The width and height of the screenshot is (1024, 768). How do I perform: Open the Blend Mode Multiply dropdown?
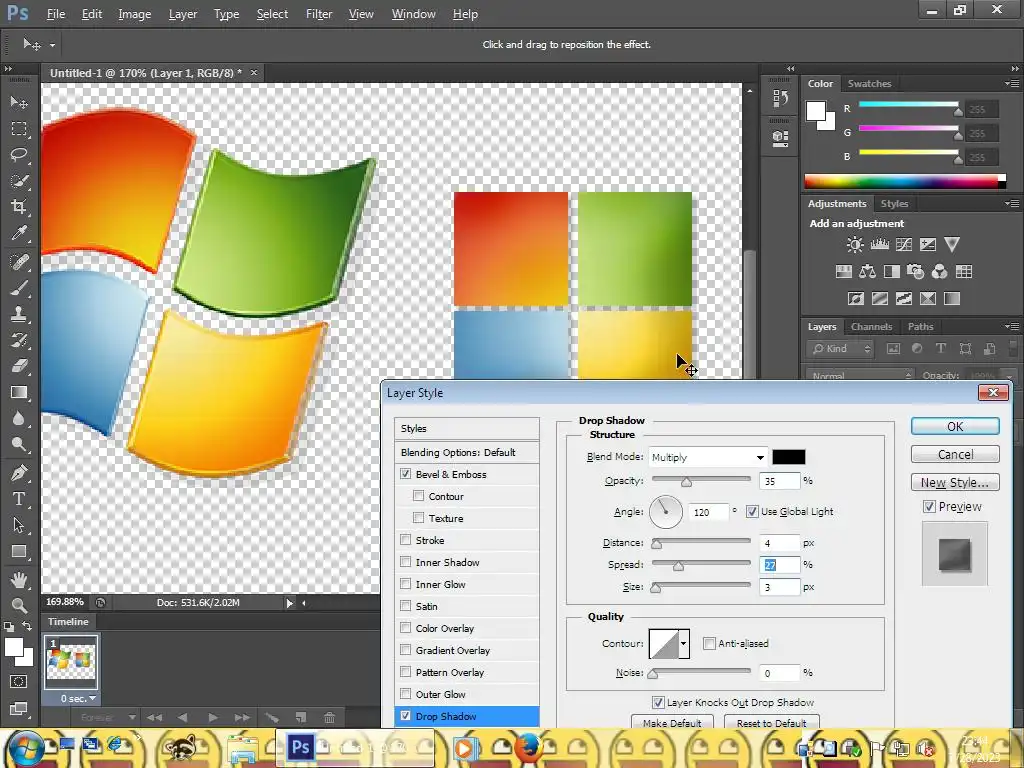[708, 457]
